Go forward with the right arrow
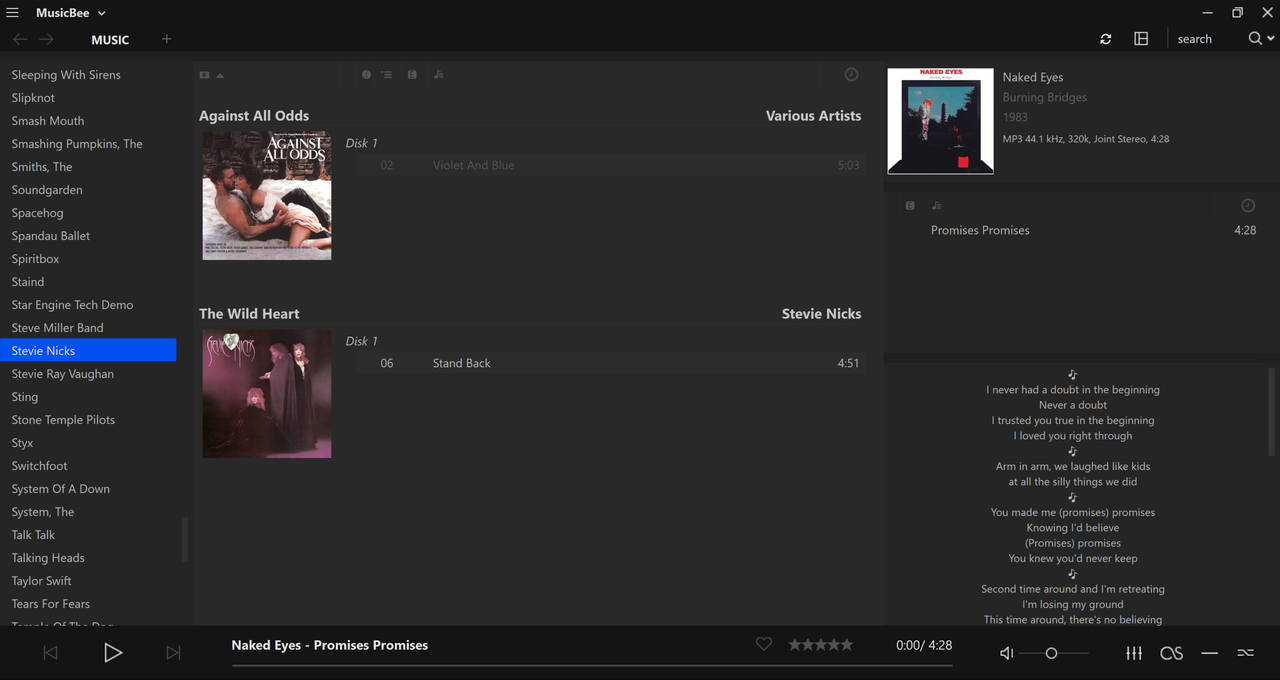This screenshot has width=1280, height=680. click(46, 39)
